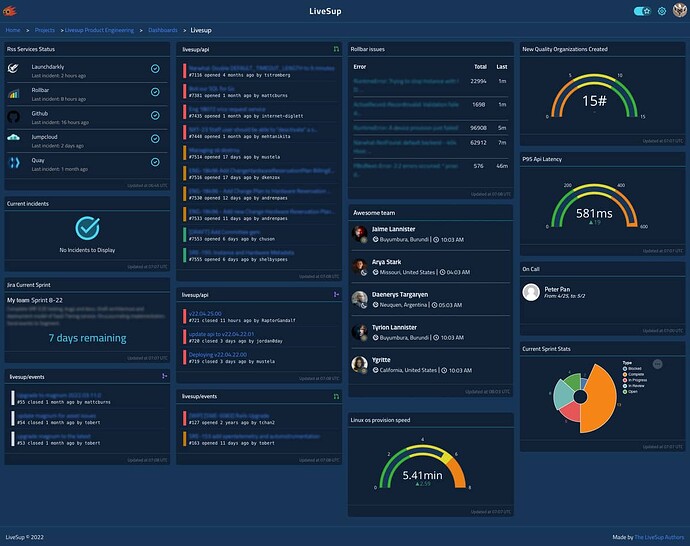This screenshot has width=690, height=546.
Task: Toggle the In Progress legend item
Action: [635, 380]
